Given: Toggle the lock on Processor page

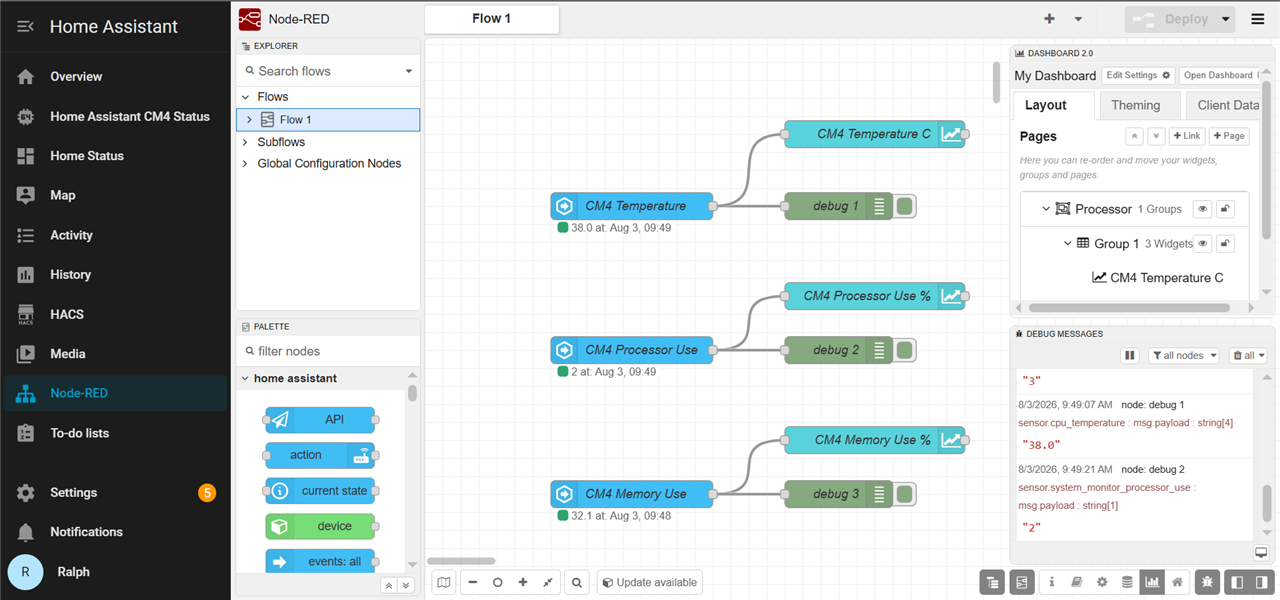Looking at the screenshot, I should point(1225,209).
